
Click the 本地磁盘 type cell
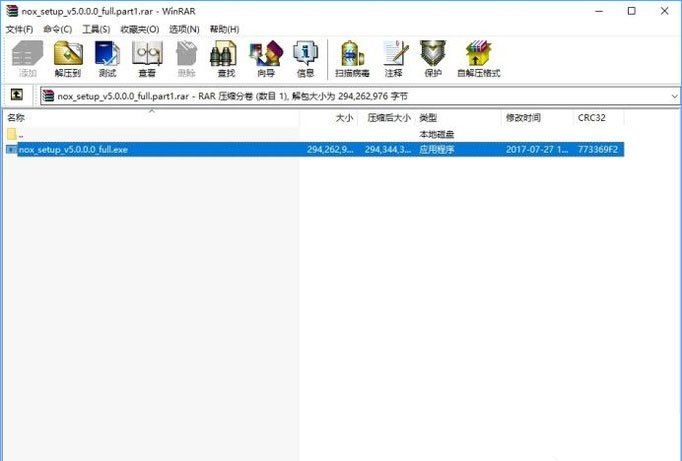pyautogui.click(x=437, y=134)
